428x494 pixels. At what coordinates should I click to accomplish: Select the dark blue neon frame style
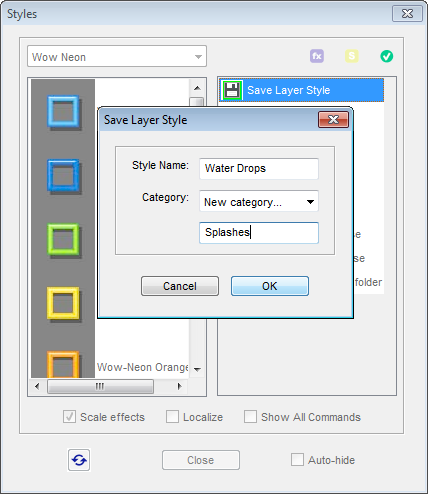[63, 176]
